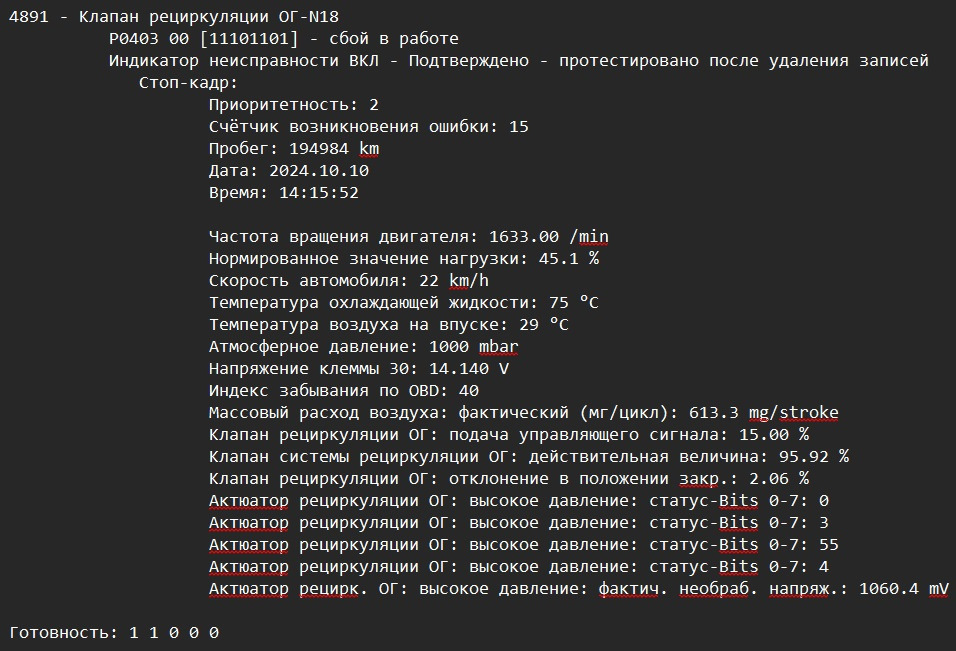
Task: Click the underlined word 'mbar'
Action: coord(498,346)
